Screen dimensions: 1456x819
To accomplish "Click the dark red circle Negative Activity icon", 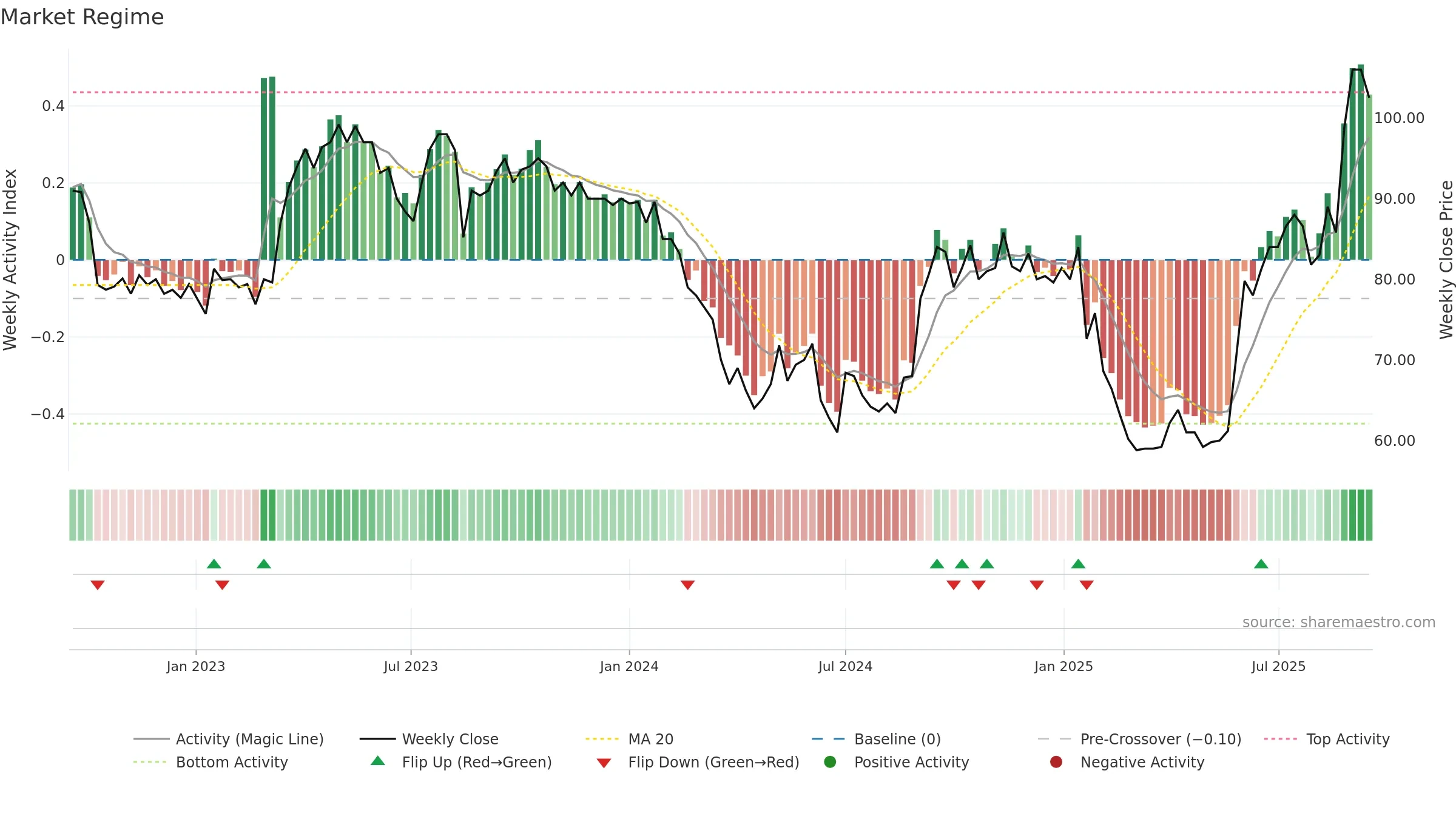I will (x=1056, y=762).
